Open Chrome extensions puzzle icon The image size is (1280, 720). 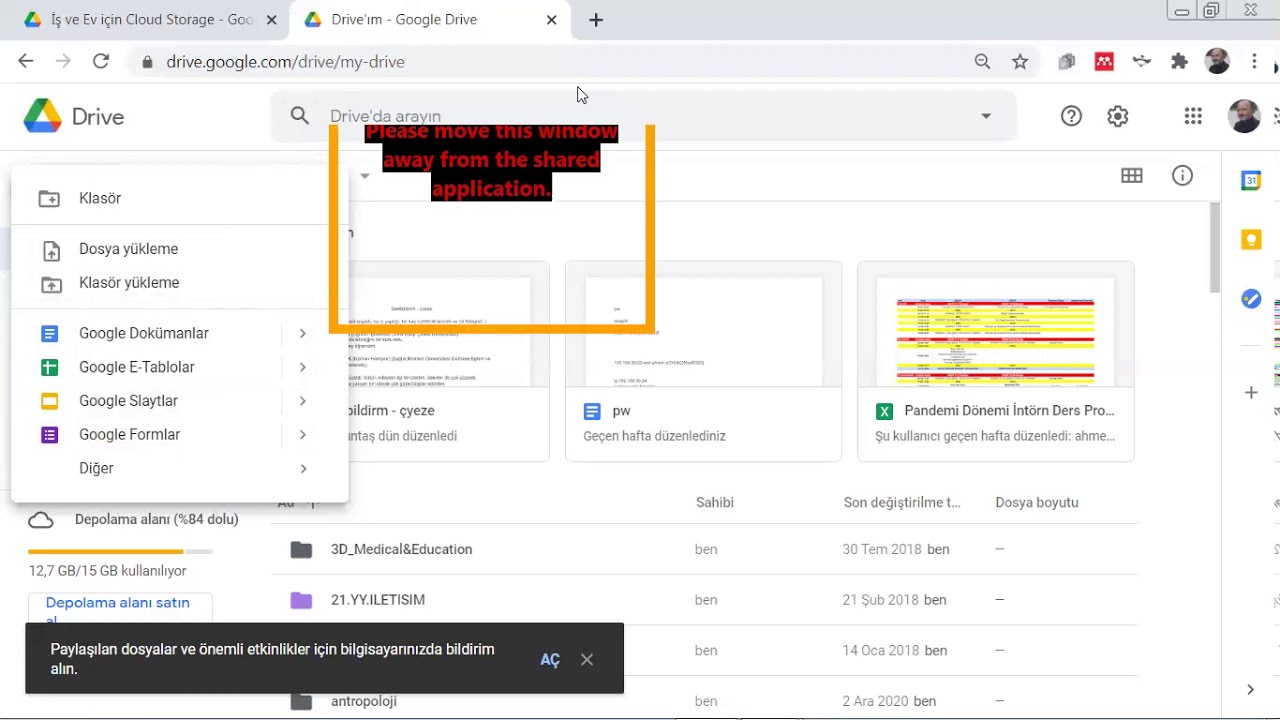(1179, 62)
